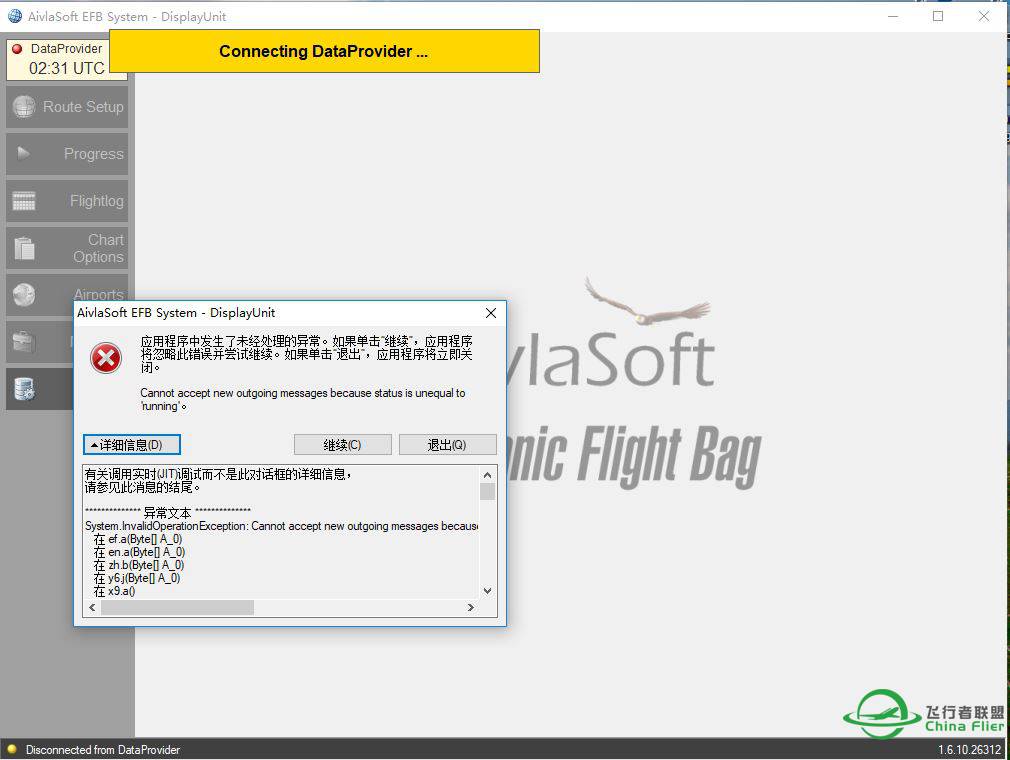
Task: Open Chart Options in the sidebar
Action: point(67,248)
